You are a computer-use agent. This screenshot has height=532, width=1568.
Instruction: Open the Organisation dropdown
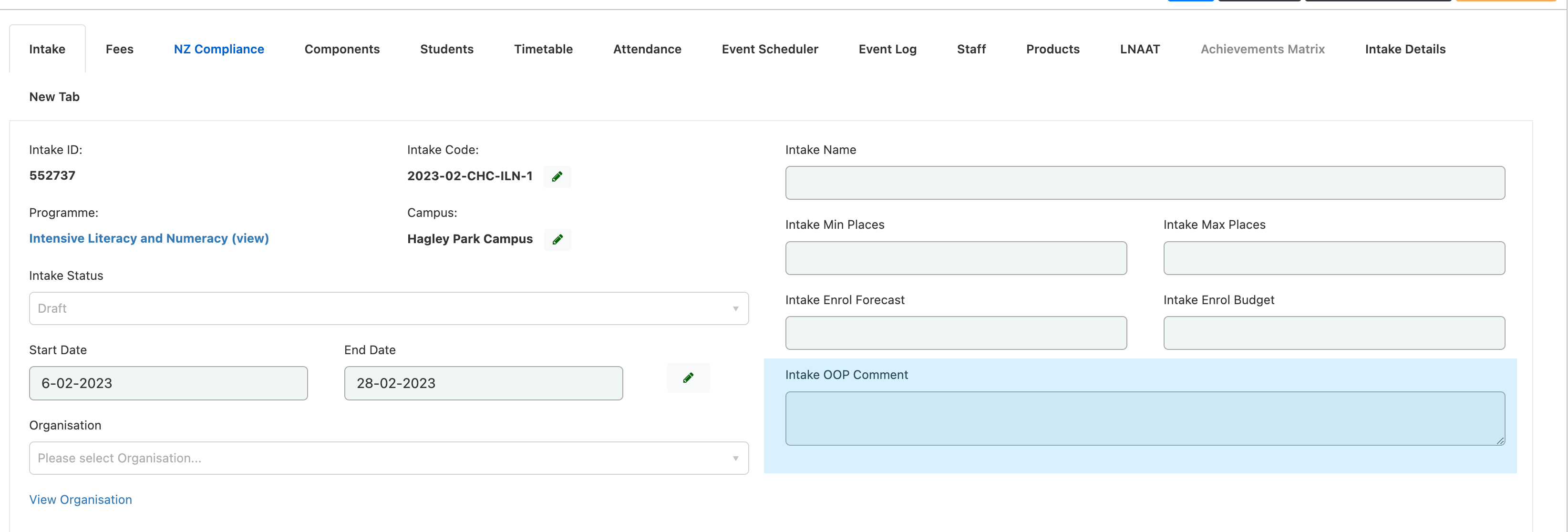coord(388,458)
